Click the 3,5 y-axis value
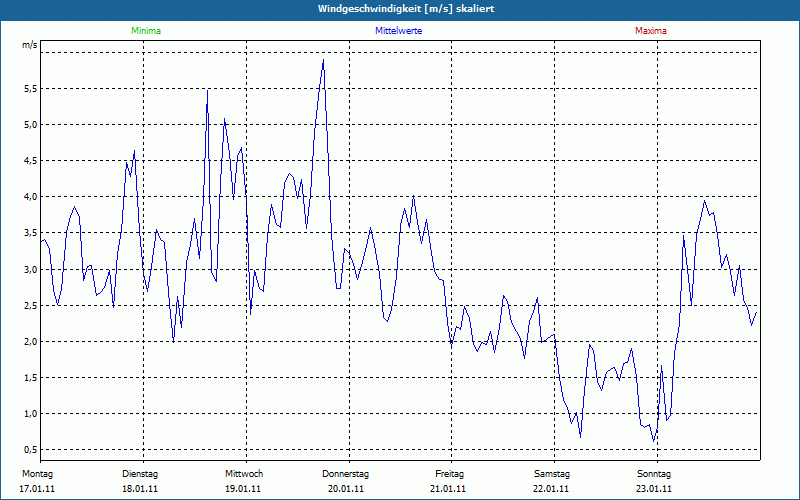 pyautogui.click(x=31, y=233)
